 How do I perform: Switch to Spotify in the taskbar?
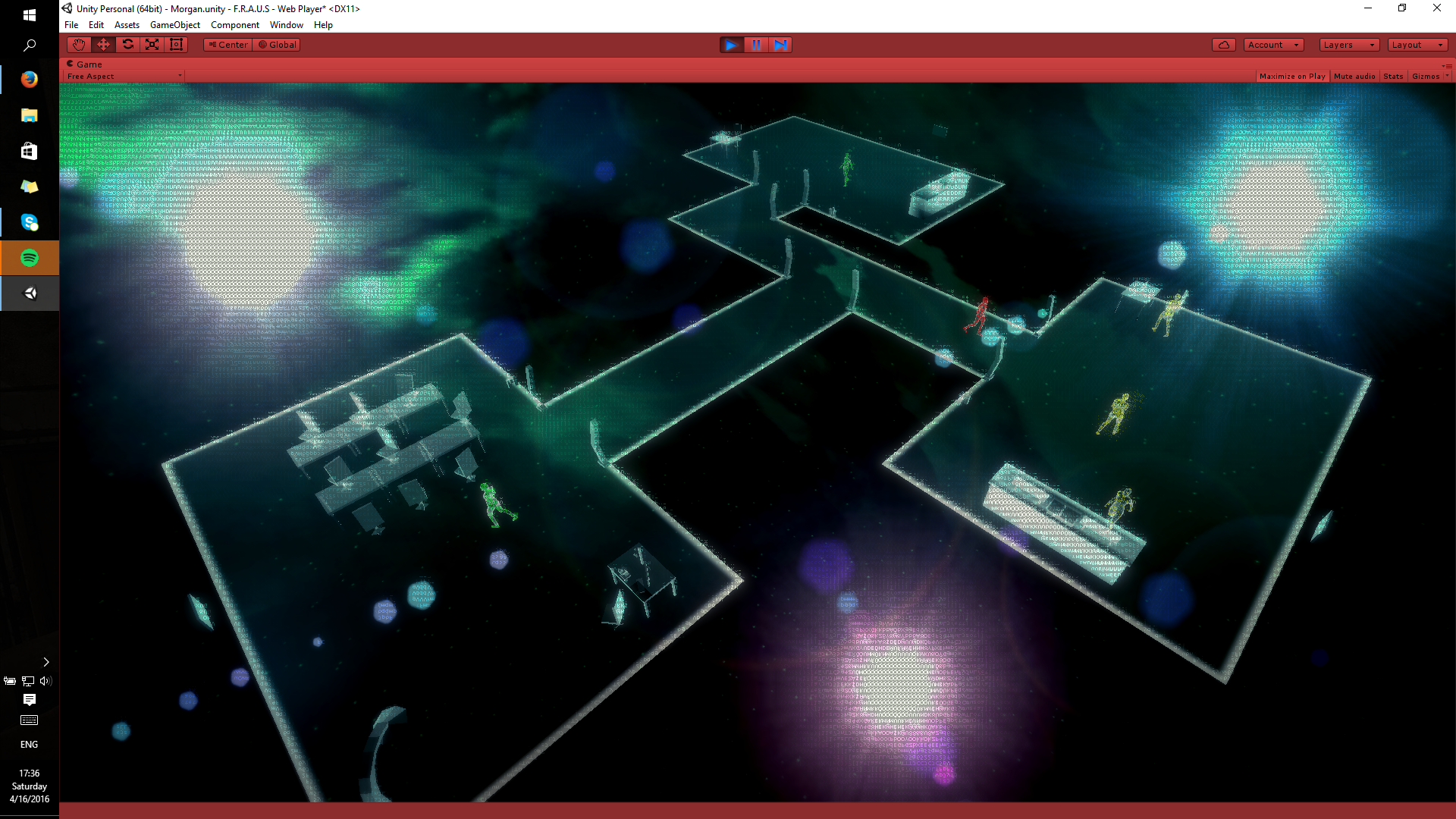(30, 258)
